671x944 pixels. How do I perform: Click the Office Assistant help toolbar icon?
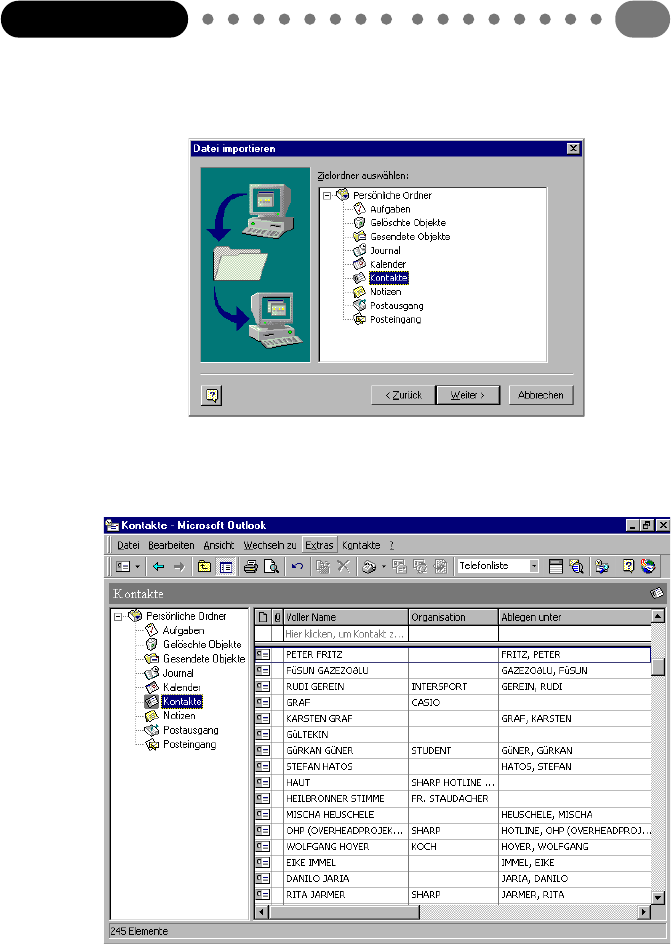629,566
